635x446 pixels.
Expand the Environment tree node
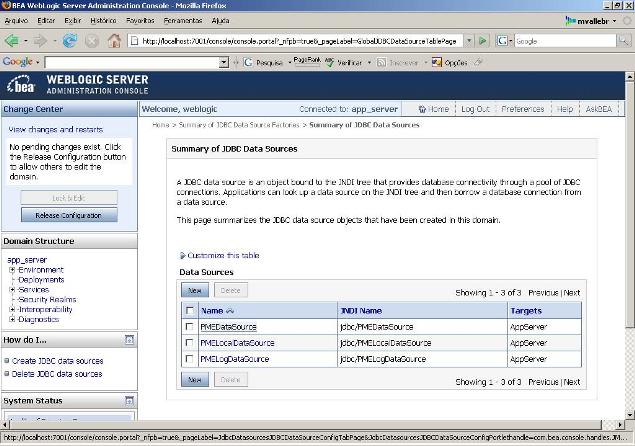[12, 270]
